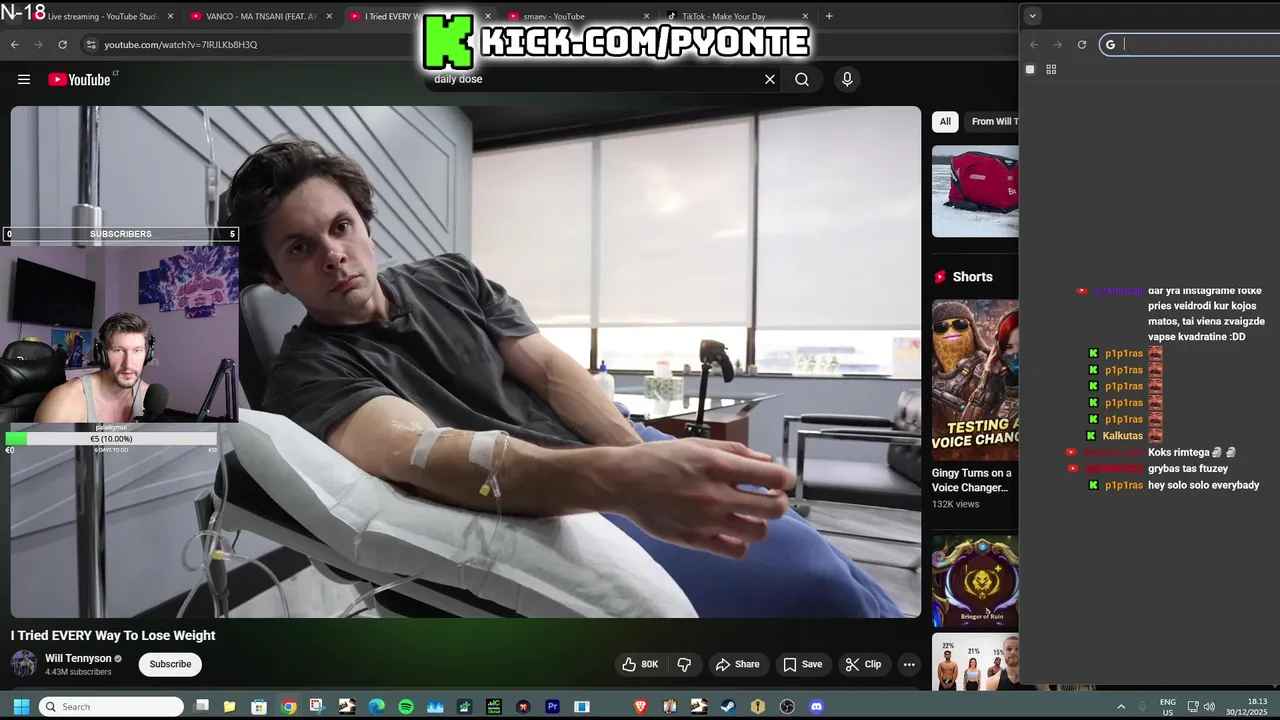Open Discord from the taskbar
This screenshot has height=720, width=1280.
tap(816, 707)
